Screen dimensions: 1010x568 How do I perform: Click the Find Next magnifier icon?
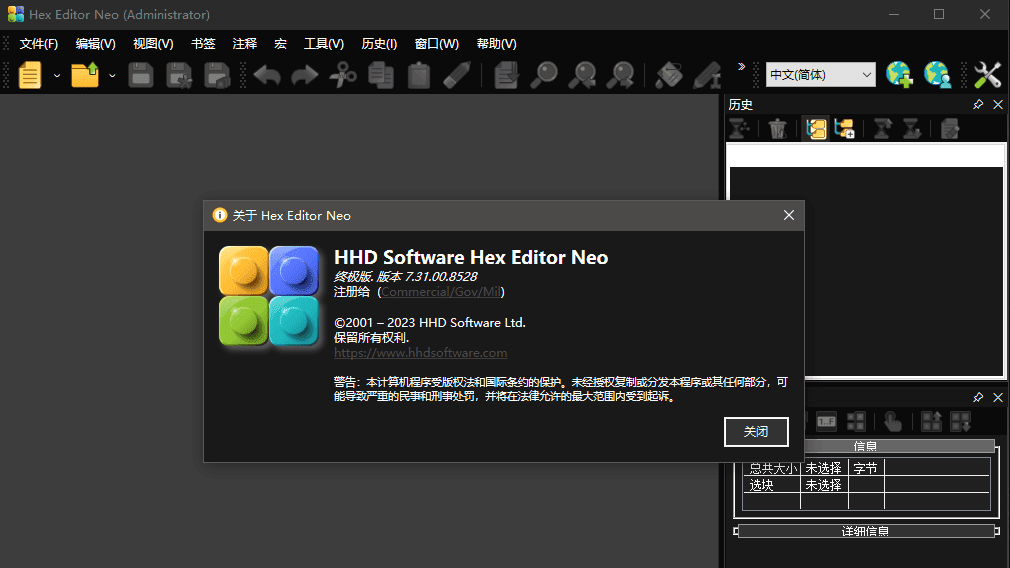620,75
